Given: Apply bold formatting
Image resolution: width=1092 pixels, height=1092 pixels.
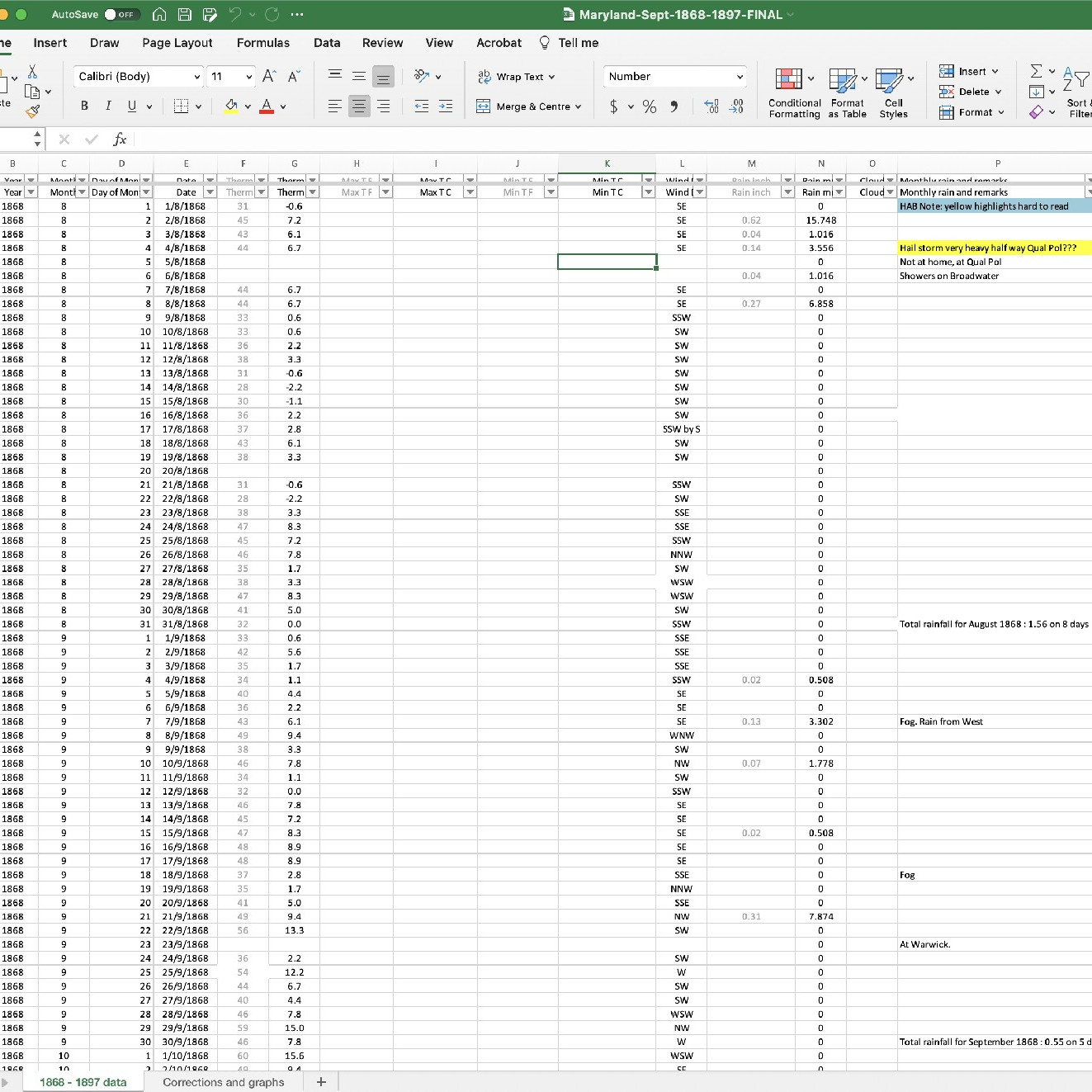Looking at the screenshot, I should [x=84, y=106].
